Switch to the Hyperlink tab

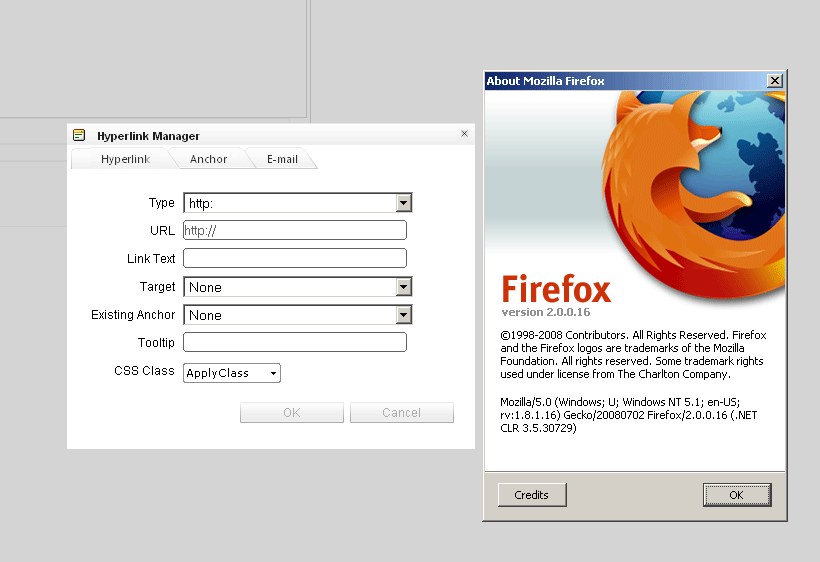point(125,159)
